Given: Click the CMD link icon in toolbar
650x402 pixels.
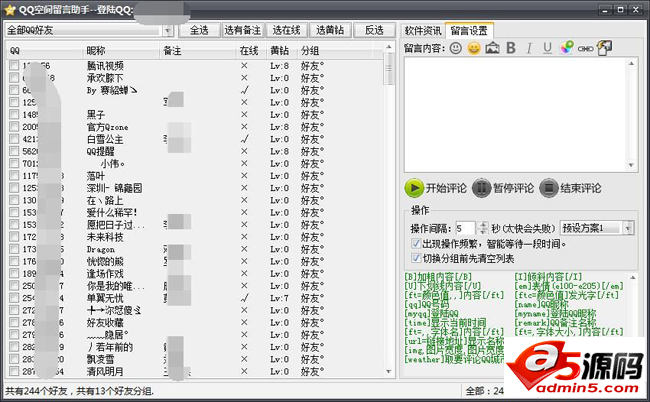Looking at the screenshot, I should coord(585,49).
